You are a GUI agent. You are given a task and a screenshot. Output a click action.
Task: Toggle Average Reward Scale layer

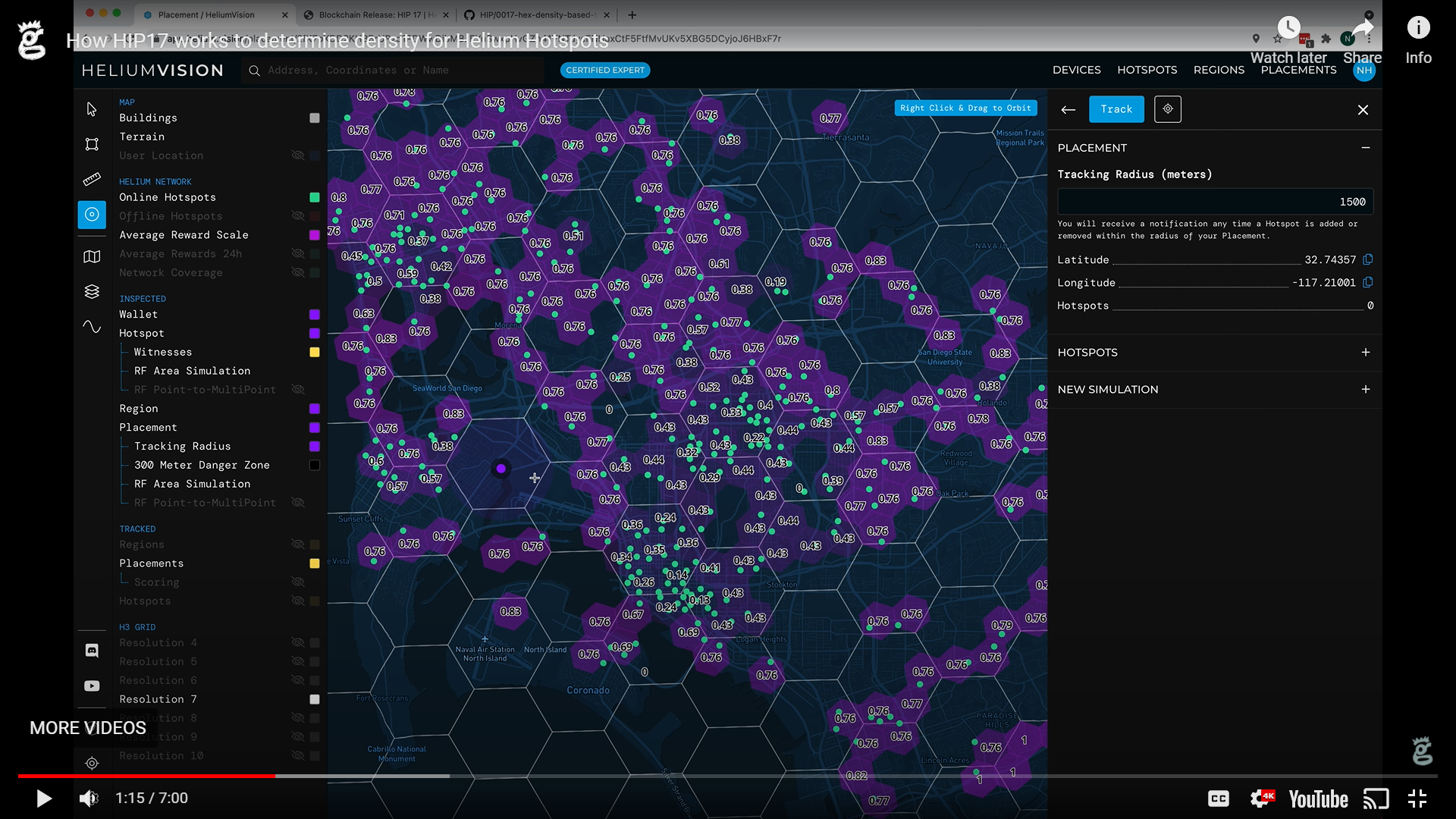click(x=315, y=236)
